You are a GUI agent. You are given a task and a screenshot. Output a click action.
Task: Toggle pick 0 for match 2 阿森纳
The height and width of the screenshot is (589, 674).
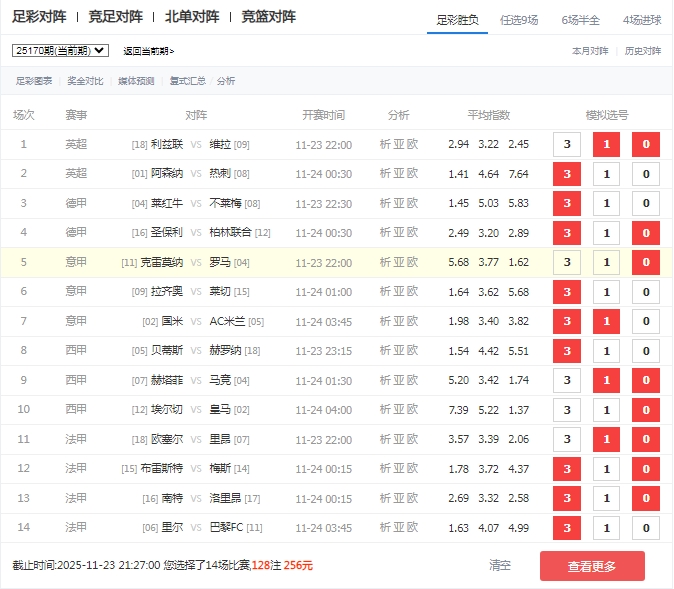[x=646, y=174]
